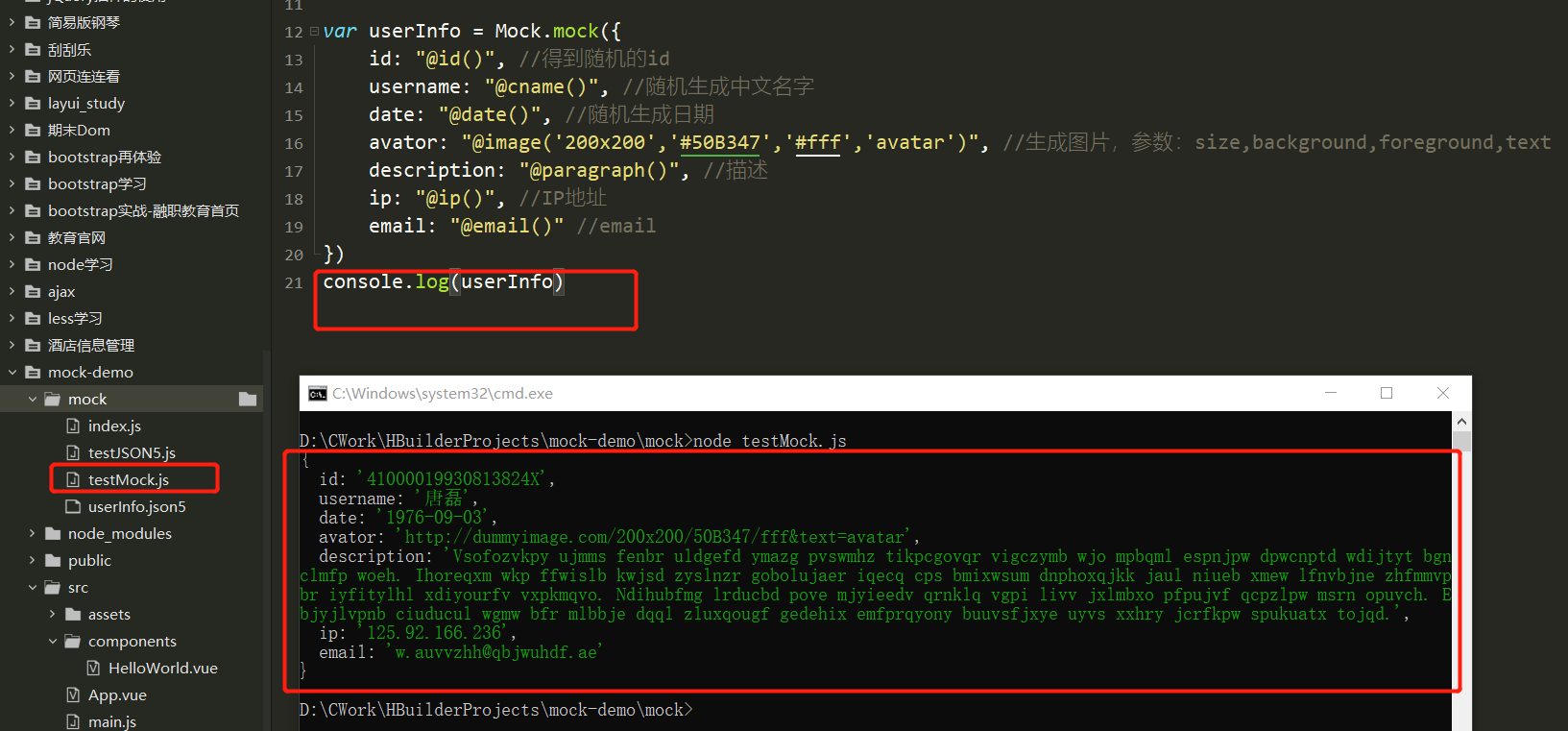Image resolution: width=1568 pixels, height=731 pixels.
Task: Expand the 网页连连看 folder arrow
Action: point(12,76)
